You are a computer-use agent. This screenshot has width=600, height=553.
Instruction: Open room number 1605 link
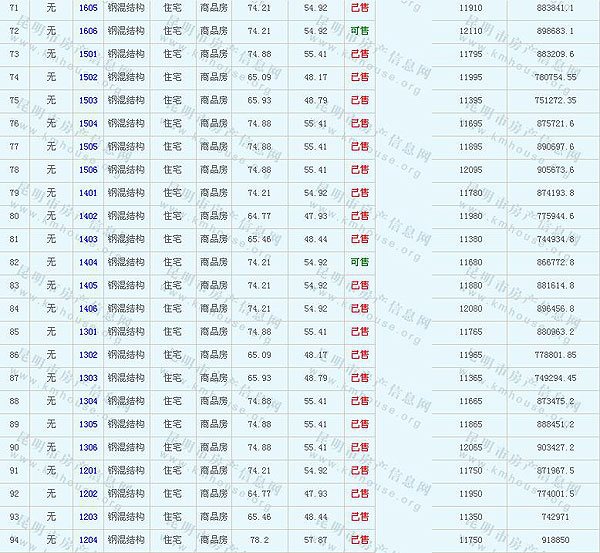coord(88,8)
